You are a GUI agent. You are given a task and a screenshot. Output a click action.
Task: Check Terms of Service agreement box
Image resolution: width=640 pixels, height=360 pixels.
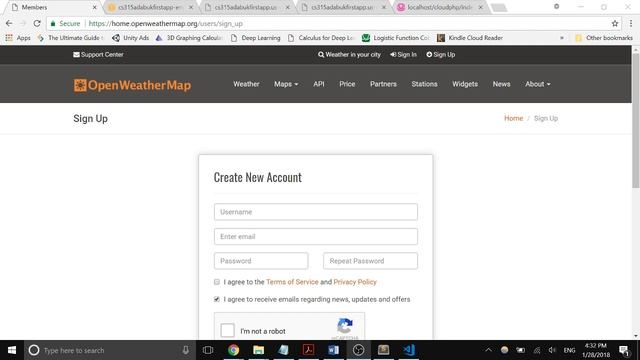[x=217, y=282]
